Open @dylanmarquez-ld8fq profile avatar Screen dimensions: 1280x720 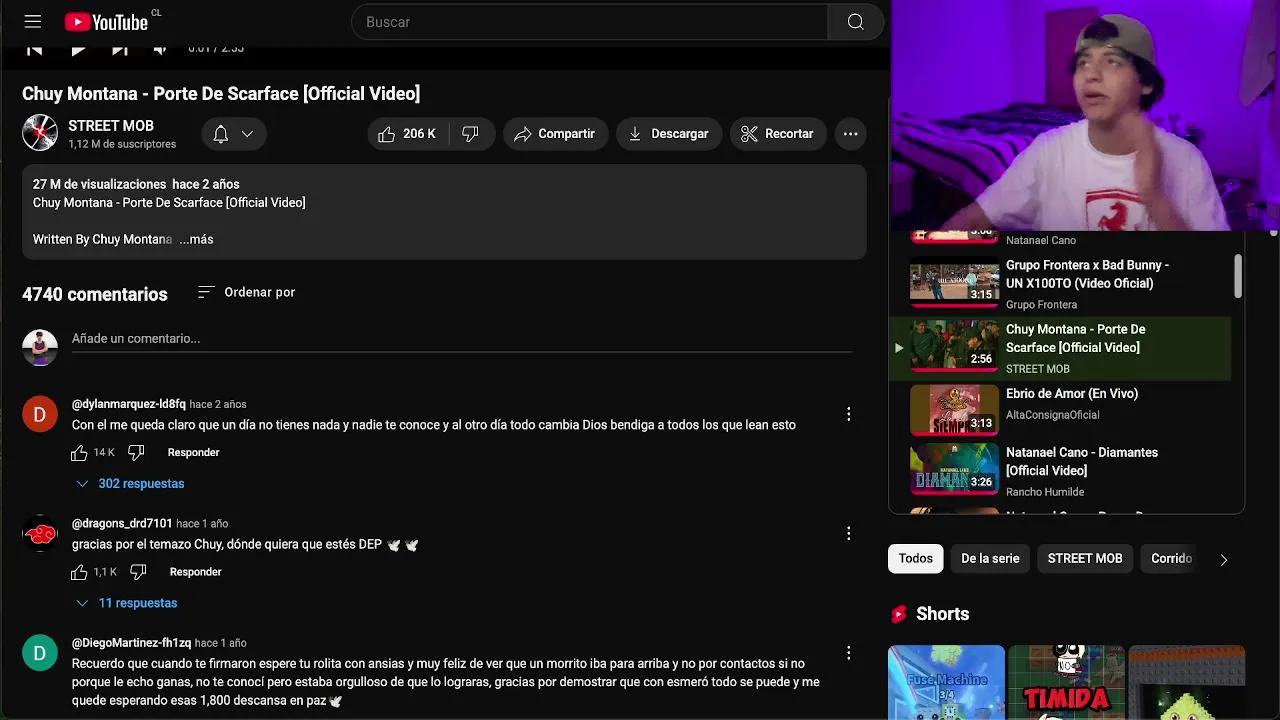point(40,414)
